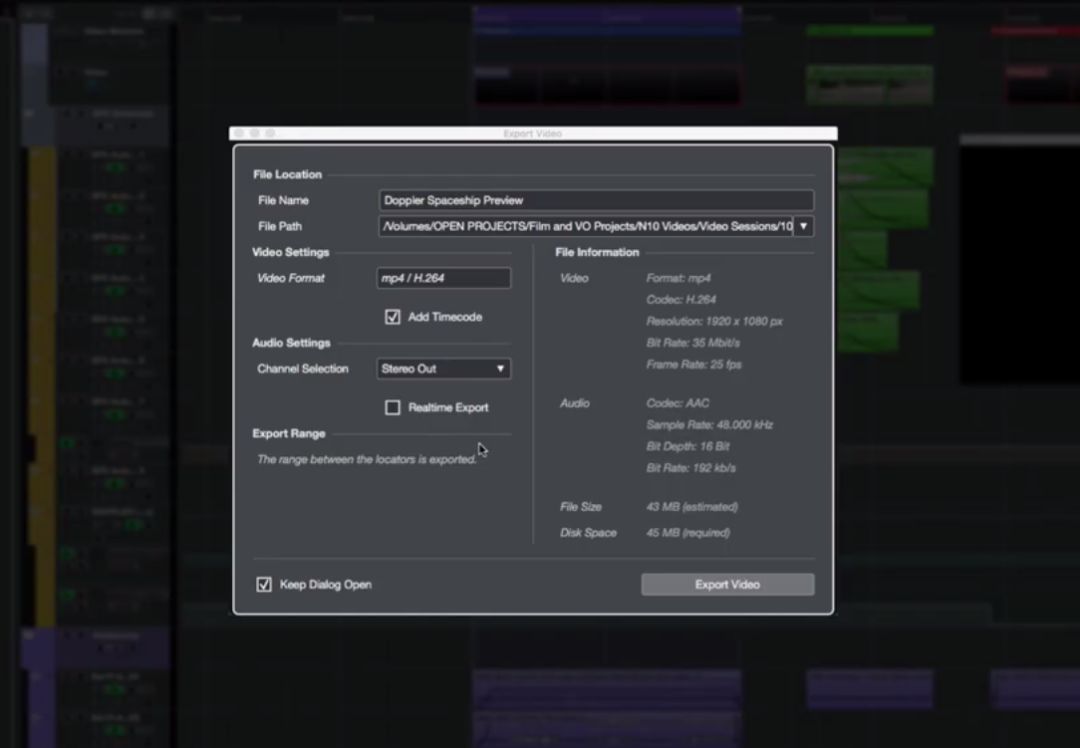Select the purple folder track header at bottom left
Image resolution: width=1080 pixels, height=748 pixels.
(95, 647)
